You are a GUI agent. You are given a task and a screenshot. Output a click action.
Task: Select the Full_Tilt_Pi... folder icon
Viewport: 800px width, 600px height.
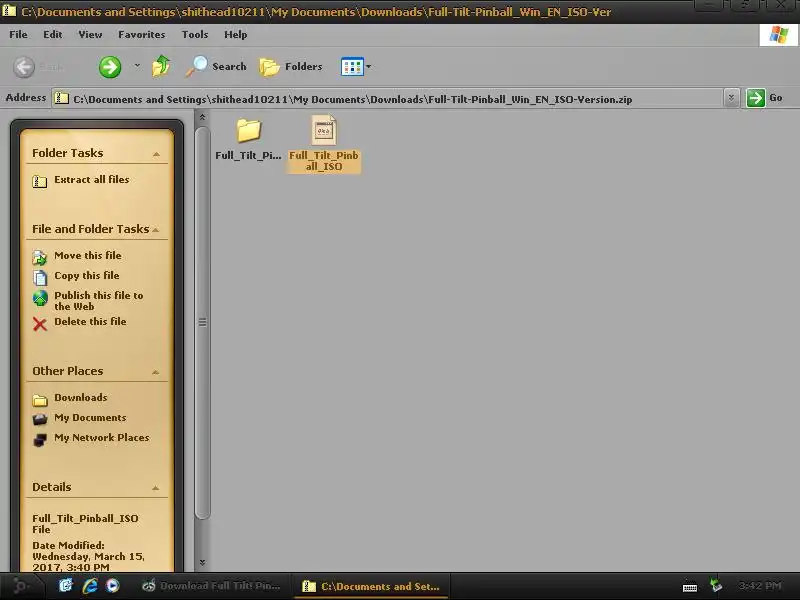[x=248, y=131]
